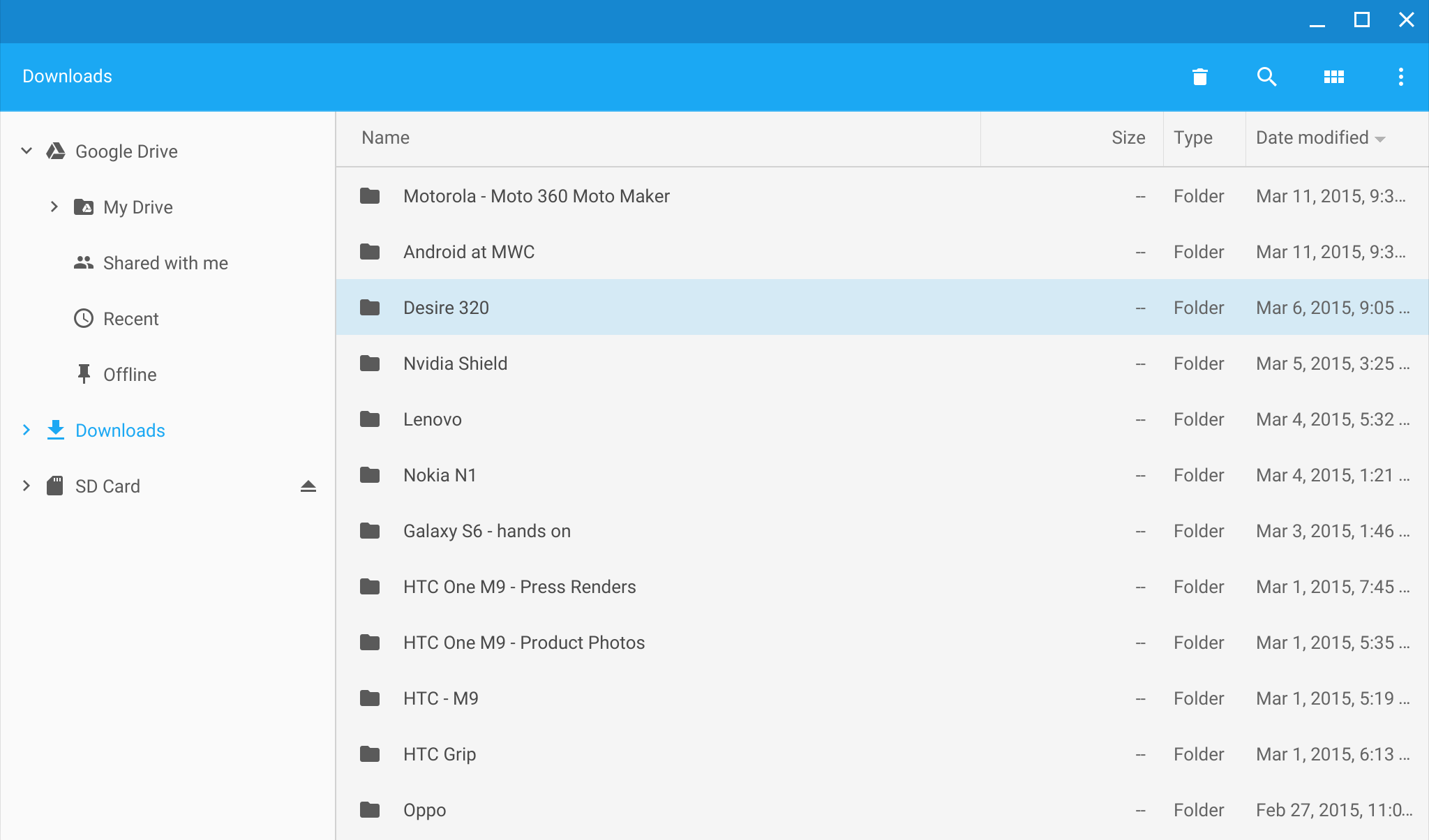Select Google Drive in sidebar

(126, 151)
